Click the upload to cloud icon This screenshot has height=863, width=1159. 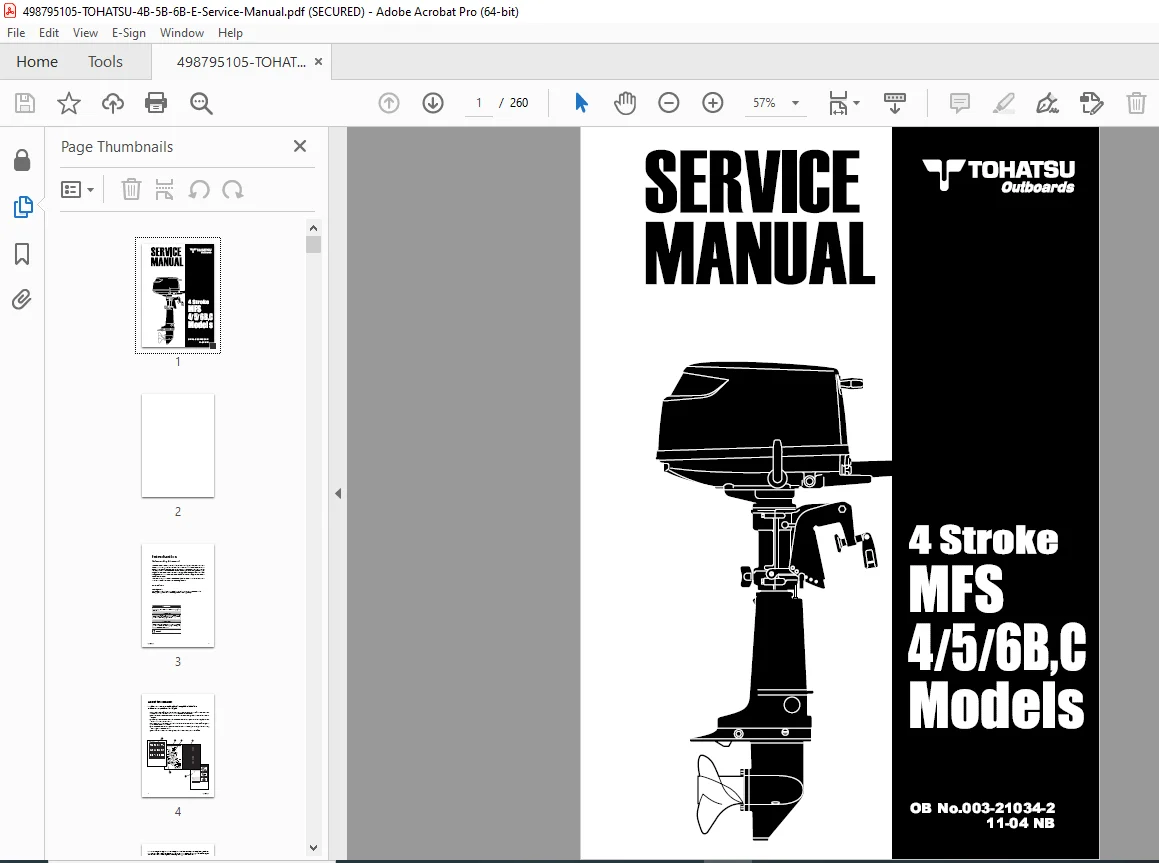click(x=112, y=103)
